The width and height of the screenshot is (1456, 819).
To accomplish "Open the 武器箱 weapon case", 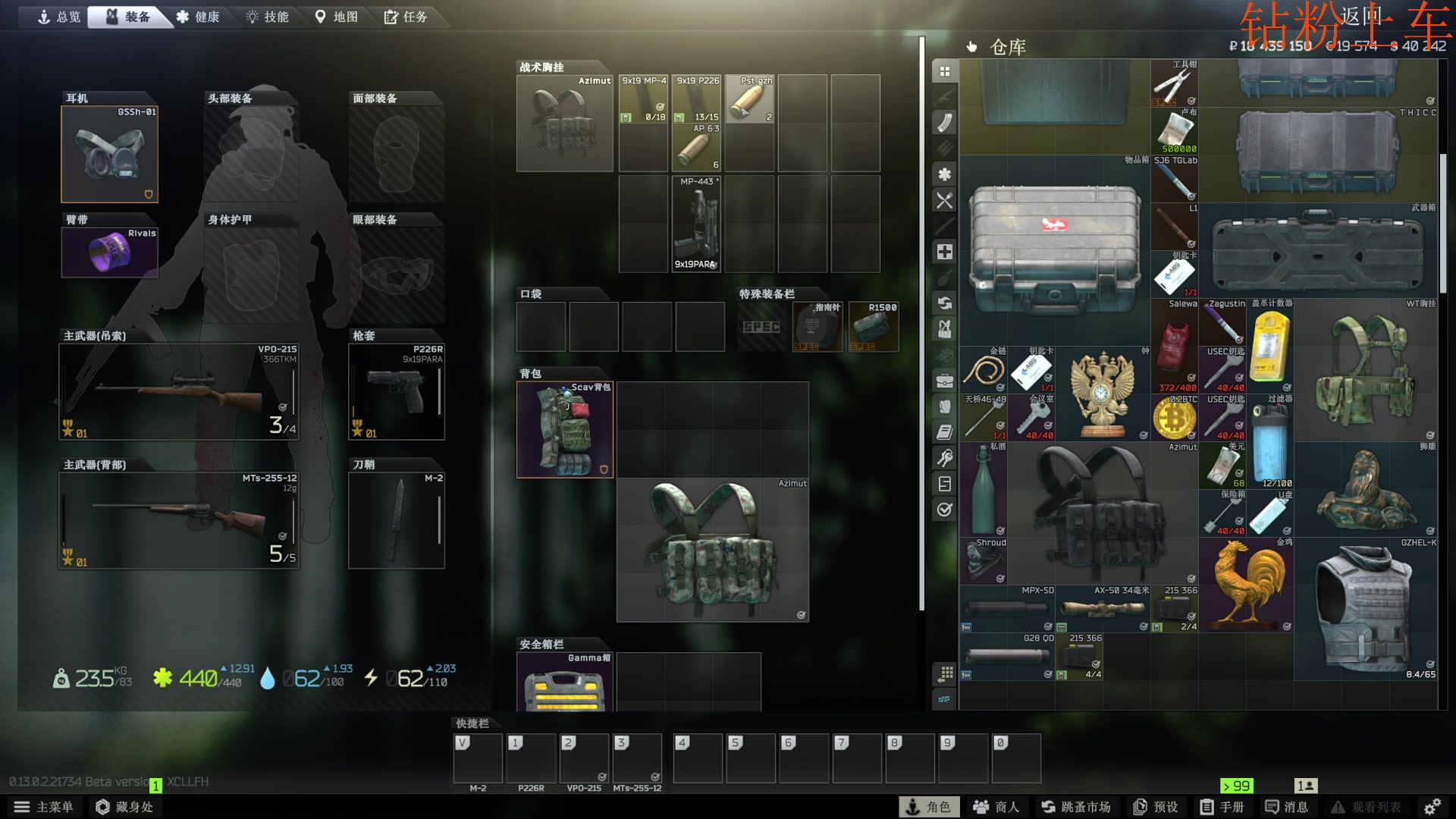I will tap(1318, 250).
